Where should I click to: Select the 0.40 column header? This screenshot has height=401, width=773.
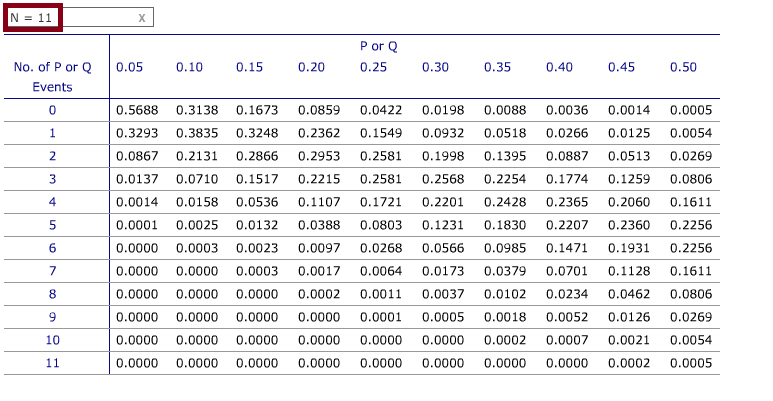[559, 67]
